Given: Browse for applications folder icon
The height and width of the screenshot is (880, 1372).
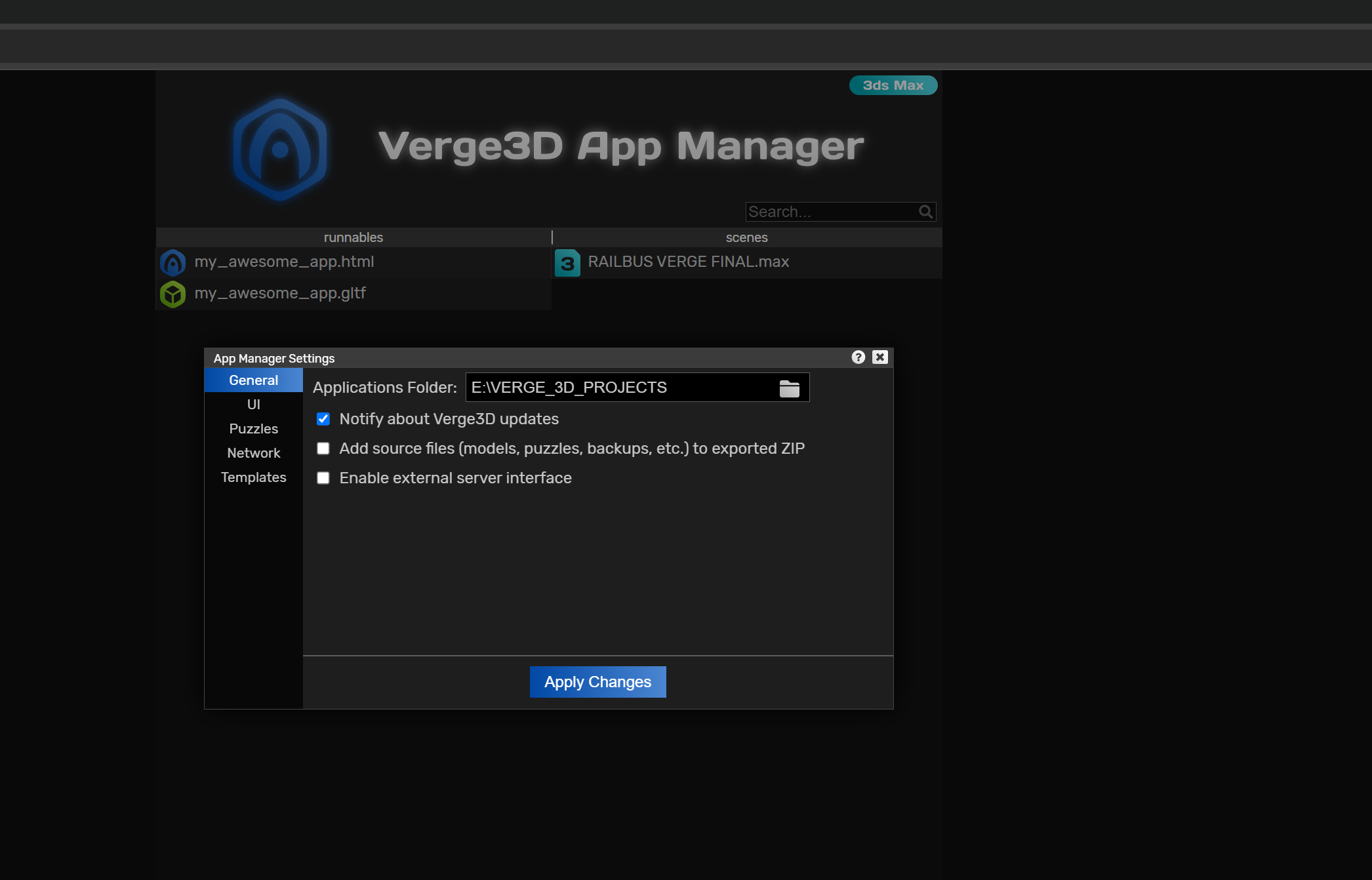Looking at the screenshot, I should (x=790, y=388).
